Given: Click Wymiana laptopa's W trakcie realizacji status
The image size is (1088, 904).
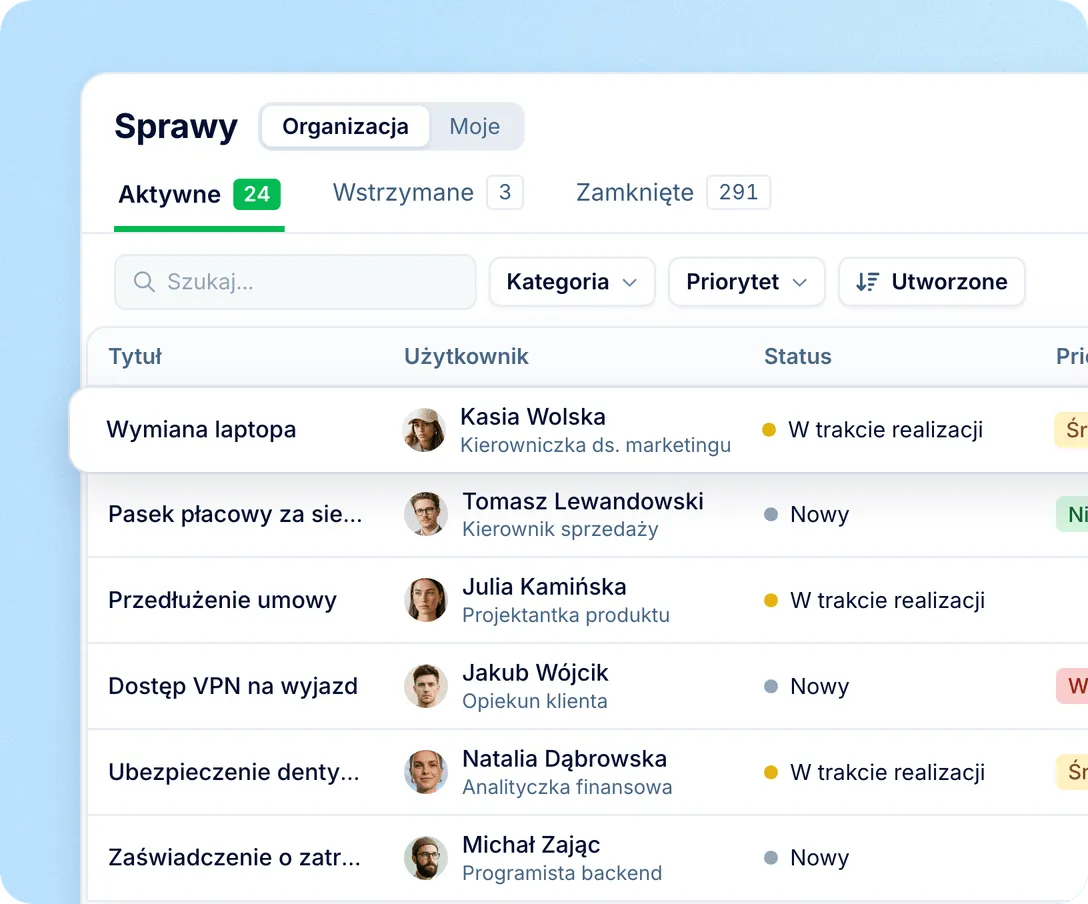Looking at the screenshot, I should click(x=873, y=429).
